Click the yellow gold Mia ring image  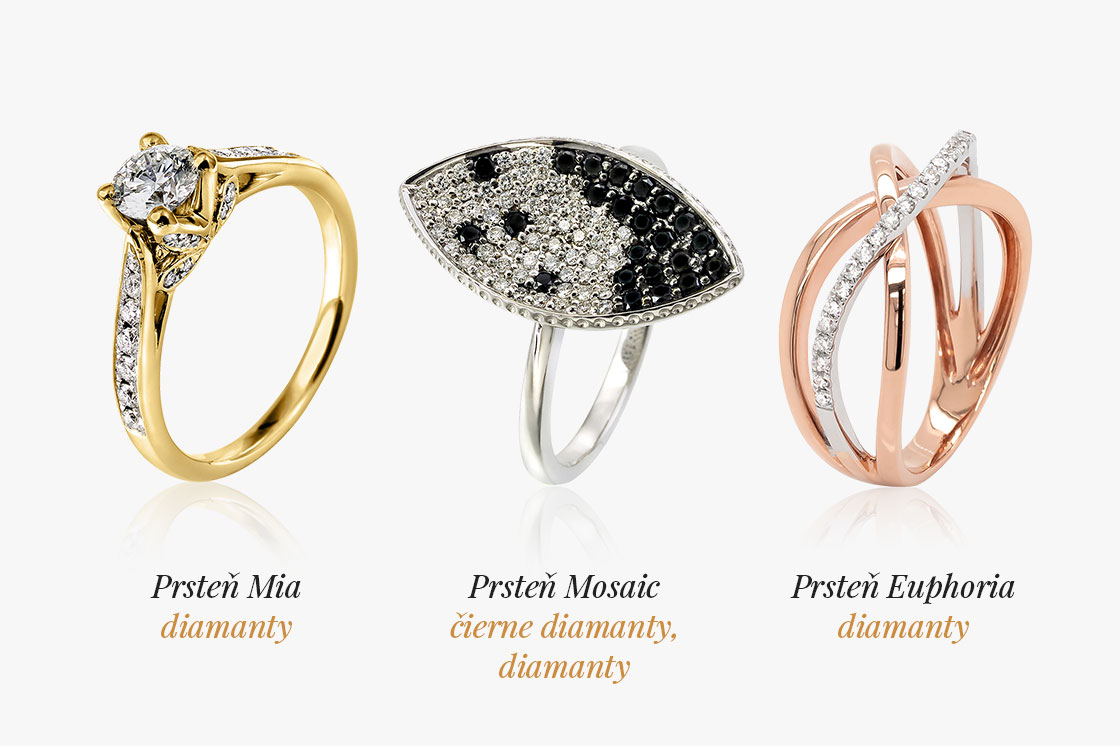(x=226, y=306)
